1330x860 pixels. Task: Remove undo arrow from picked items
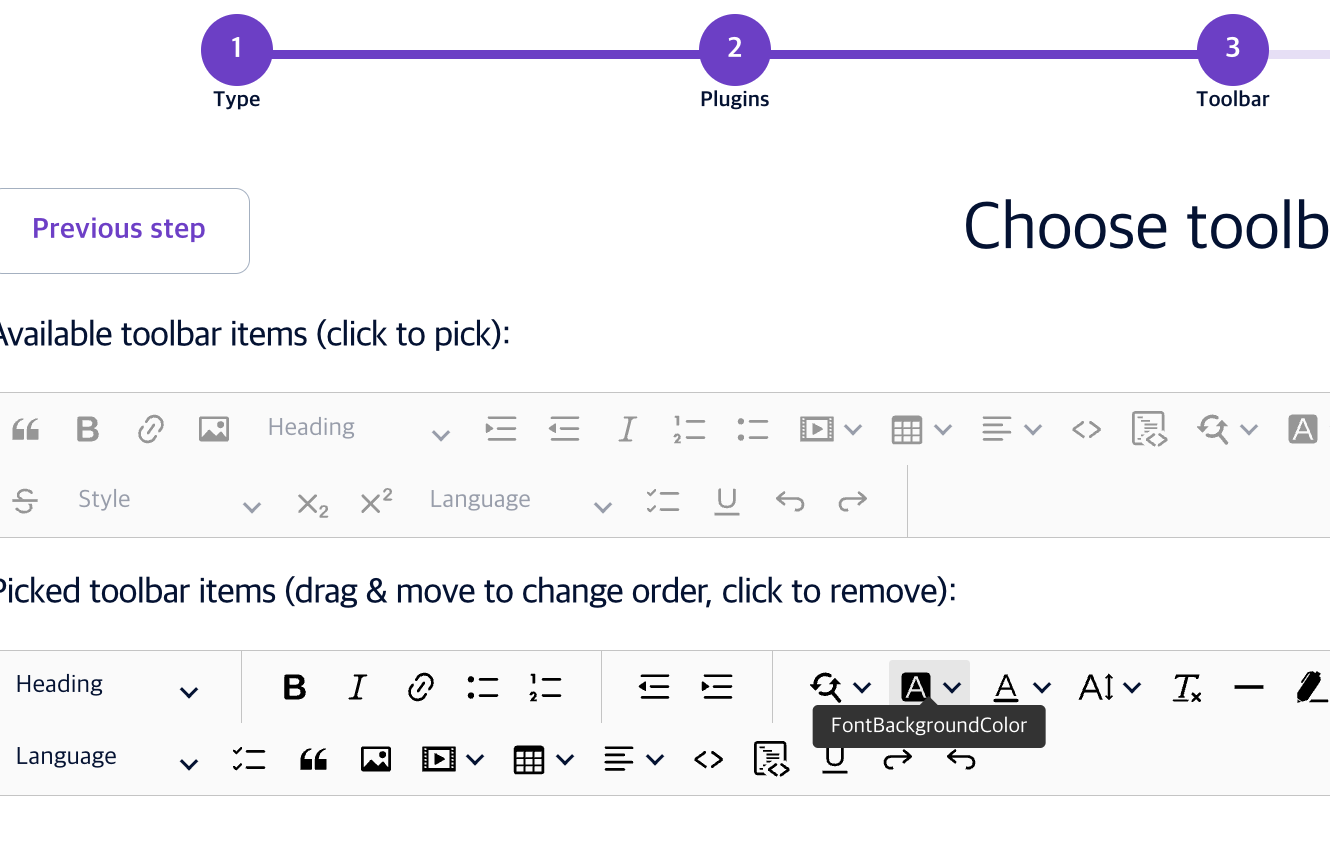tap(960, 760)
